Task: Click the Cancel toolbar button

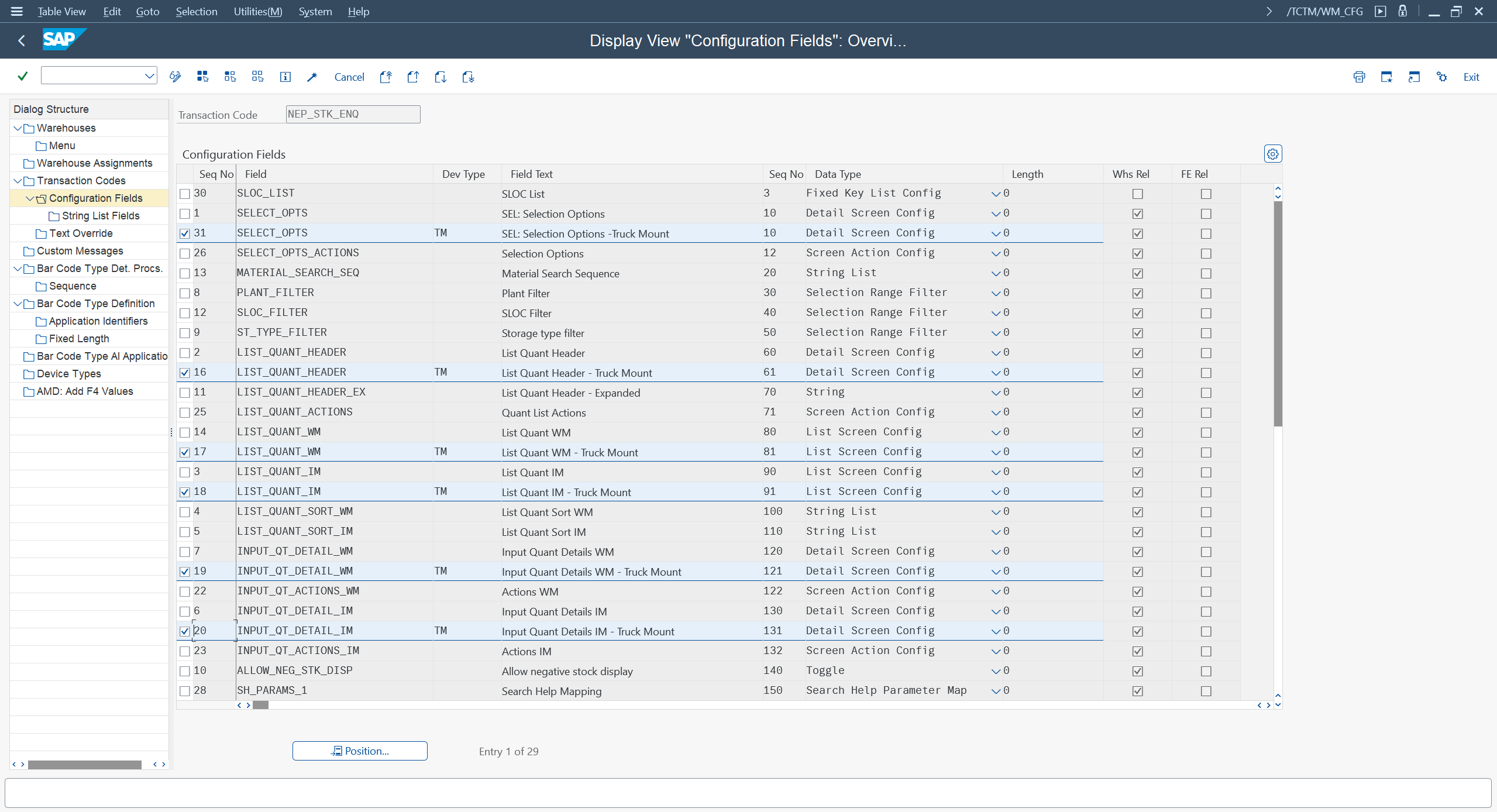Action: 349,77
